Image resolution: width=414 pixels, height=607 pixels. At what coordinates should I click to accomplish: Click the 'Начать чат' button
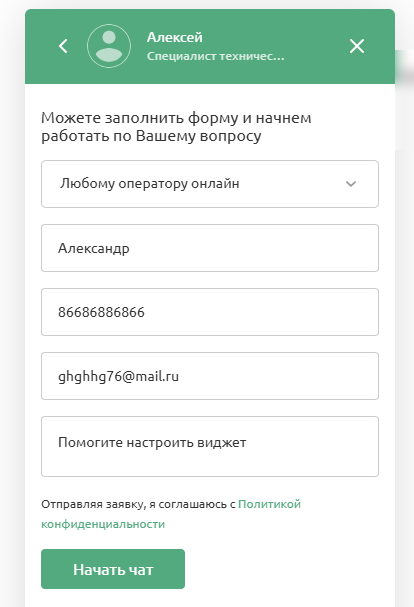[x=113, y=569]
